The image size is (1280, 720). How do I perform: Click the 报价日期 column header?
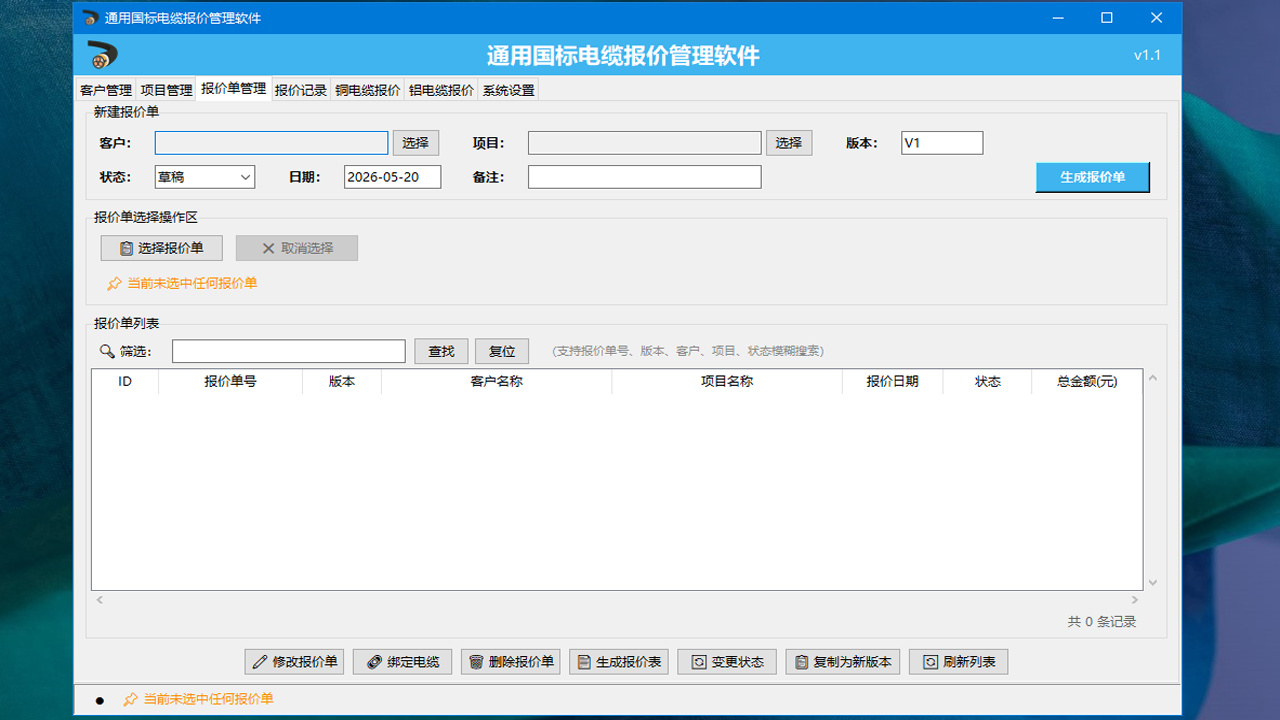892,382
